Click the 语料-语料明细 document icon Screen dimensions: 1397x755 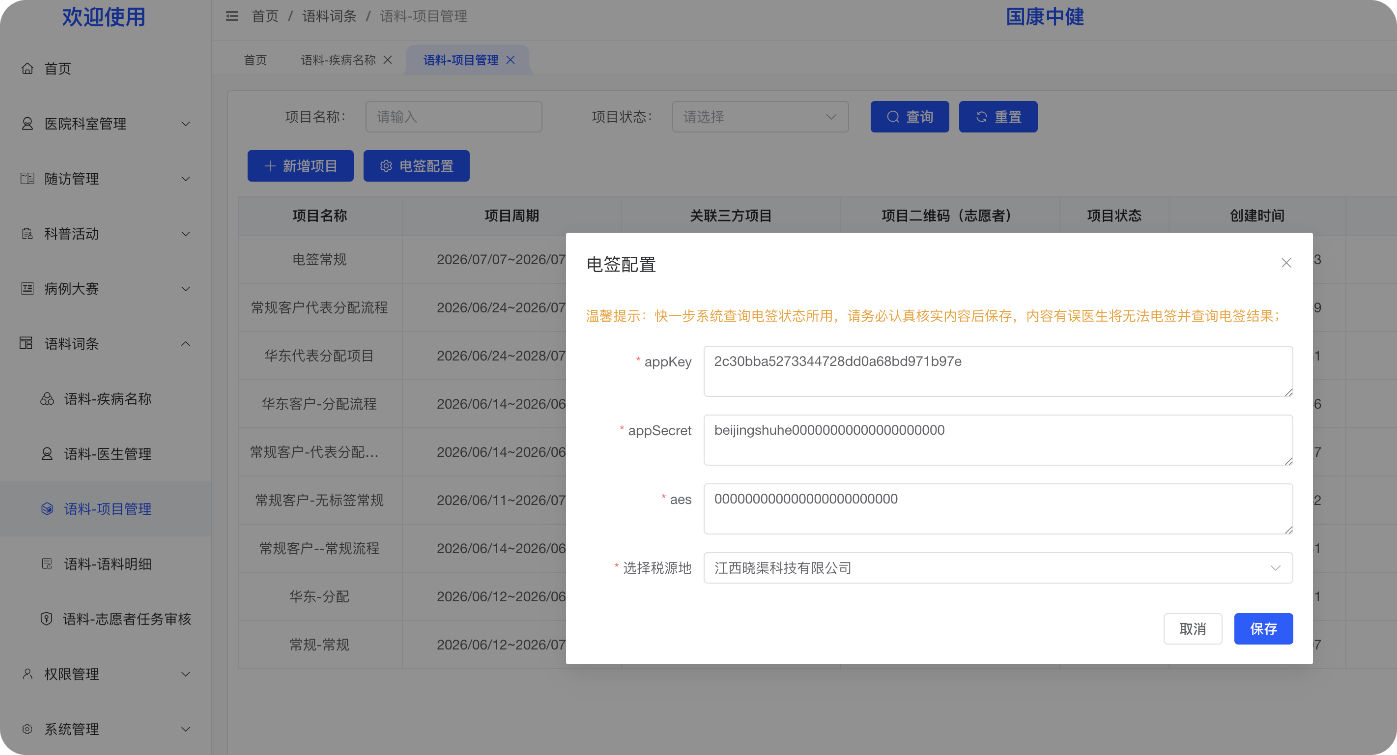tap(47, 564)
